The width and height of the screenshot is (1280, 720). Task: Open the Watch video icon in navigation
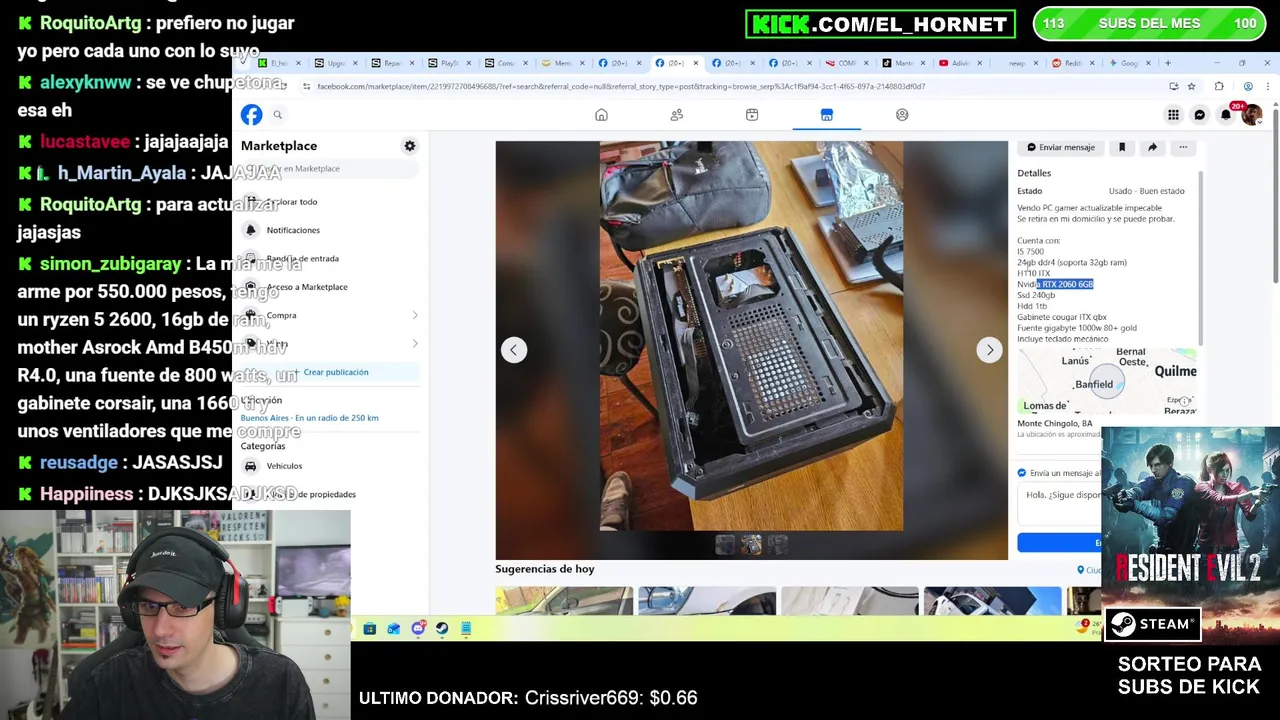(x=752, y=115)
